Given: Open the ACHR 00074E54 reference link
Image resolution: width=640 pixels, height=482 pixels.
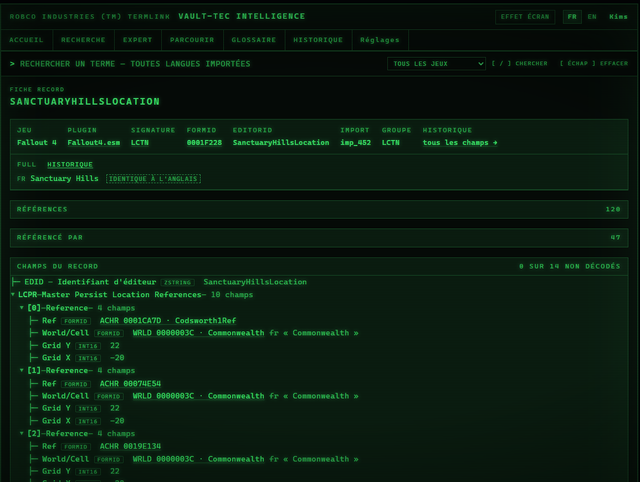Looking at the screenshot, I should coord(130,384).
